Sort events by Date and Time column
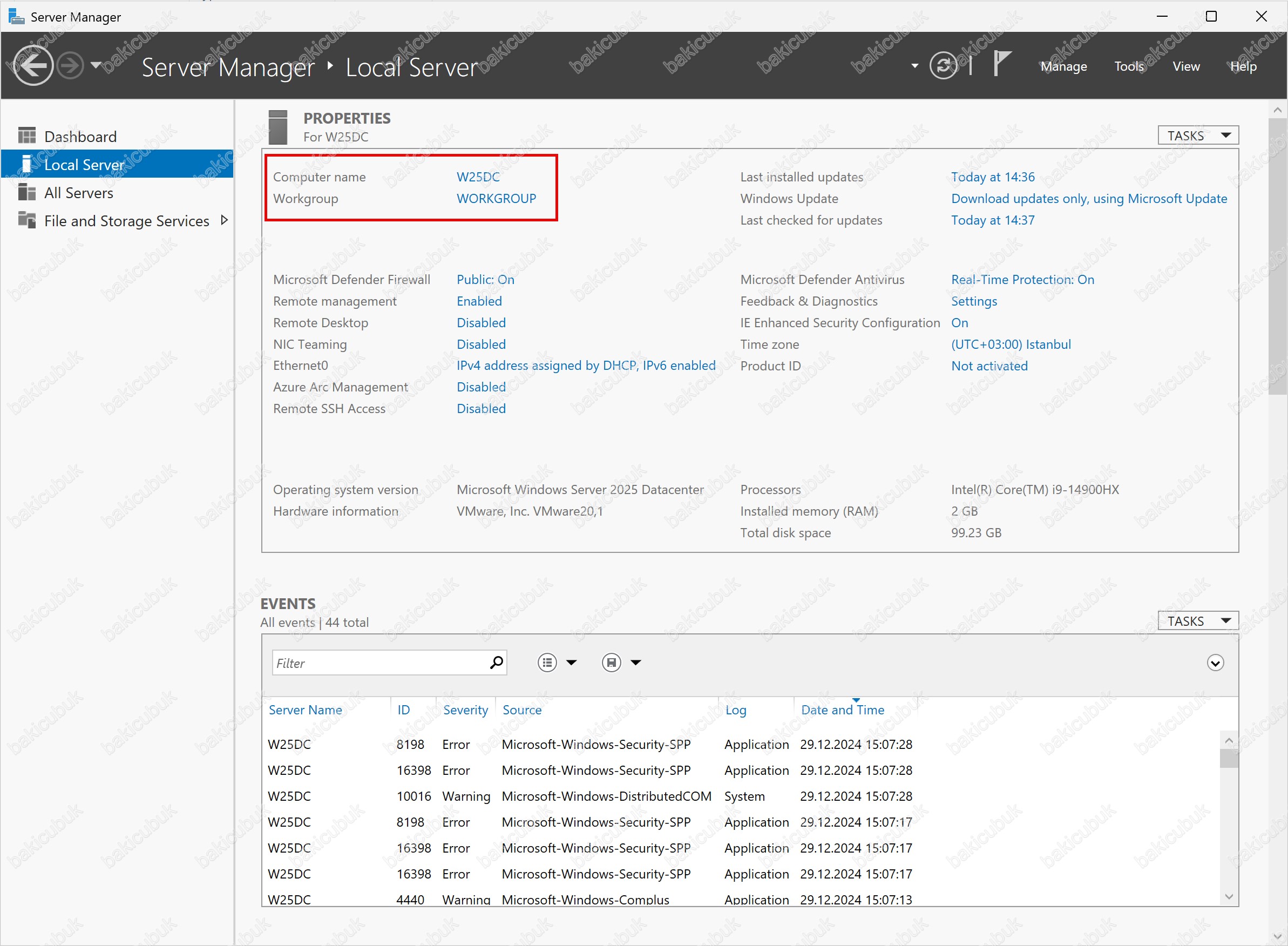Screen dimensions: 1288x946 point(842,709)
